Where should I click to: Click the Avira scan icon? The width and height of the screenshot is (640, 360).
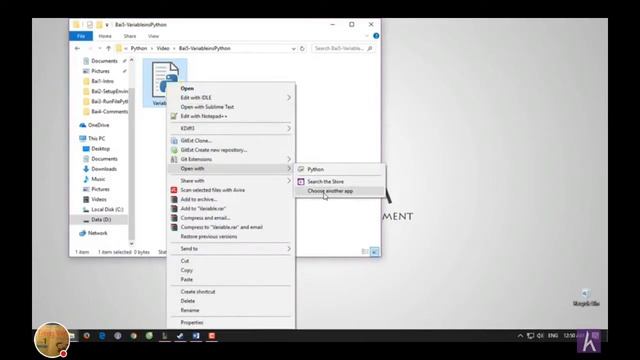tap(174, 190)
